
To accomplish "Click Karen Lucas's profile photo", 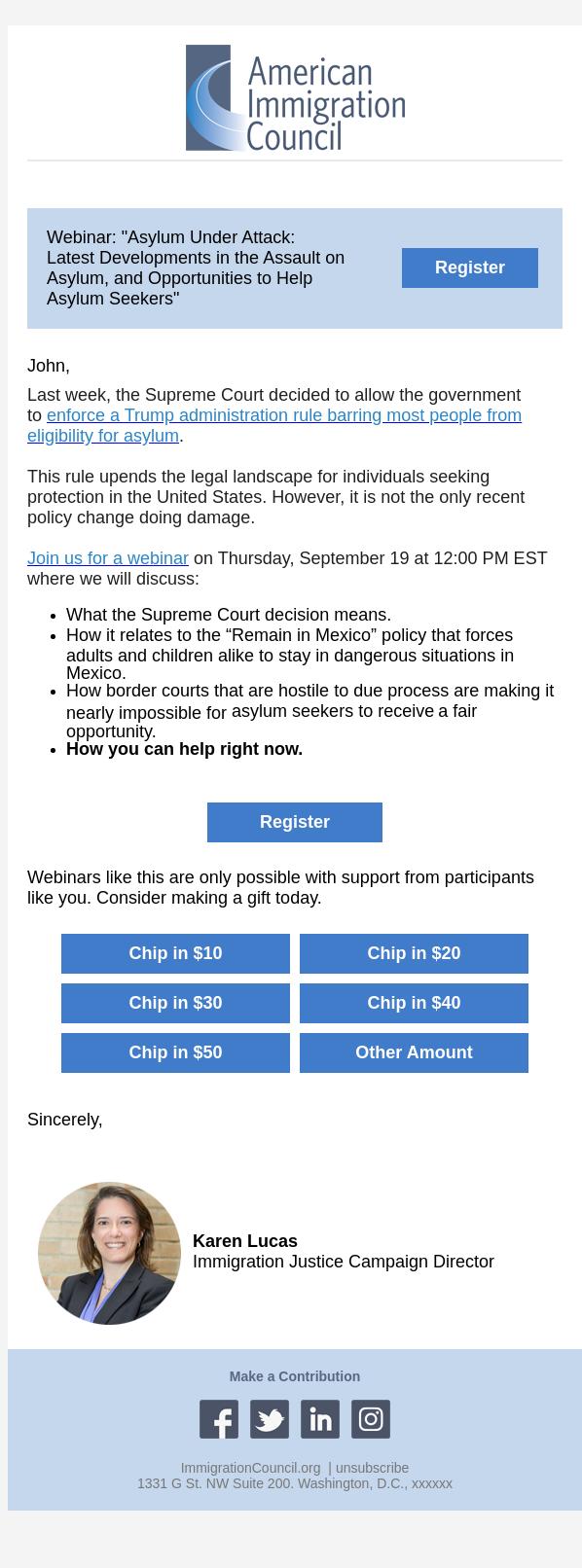I will tap(109, 1253).
